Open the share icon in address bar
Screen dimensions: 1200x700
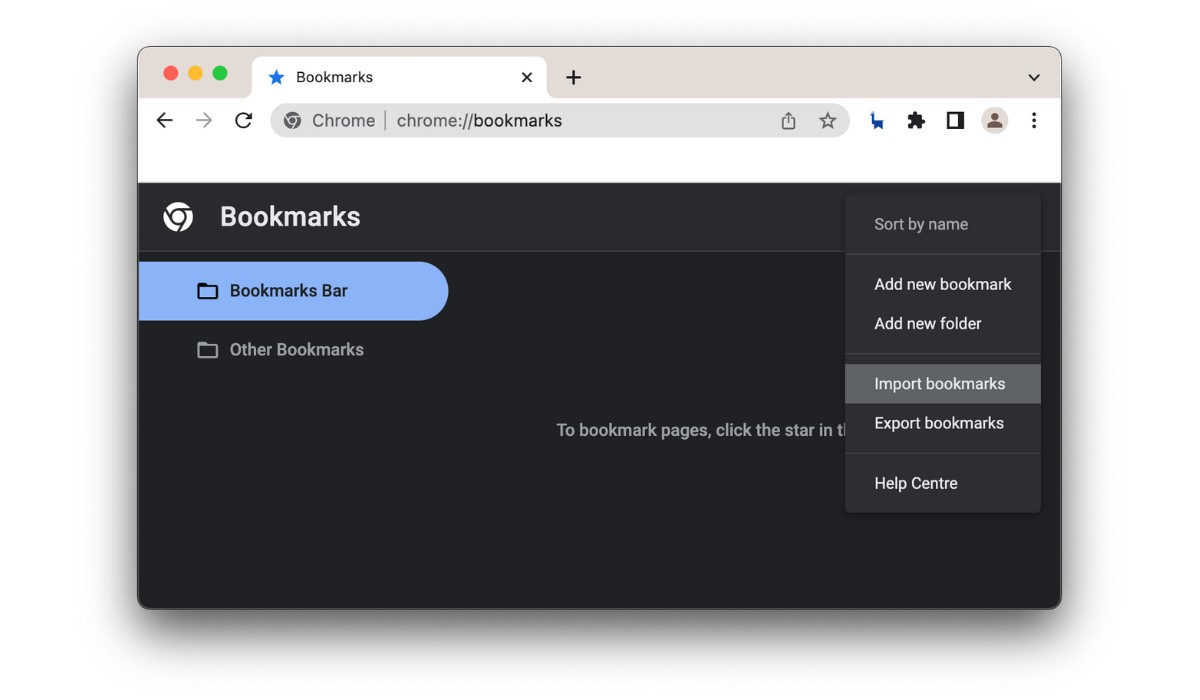pos(788,121)
